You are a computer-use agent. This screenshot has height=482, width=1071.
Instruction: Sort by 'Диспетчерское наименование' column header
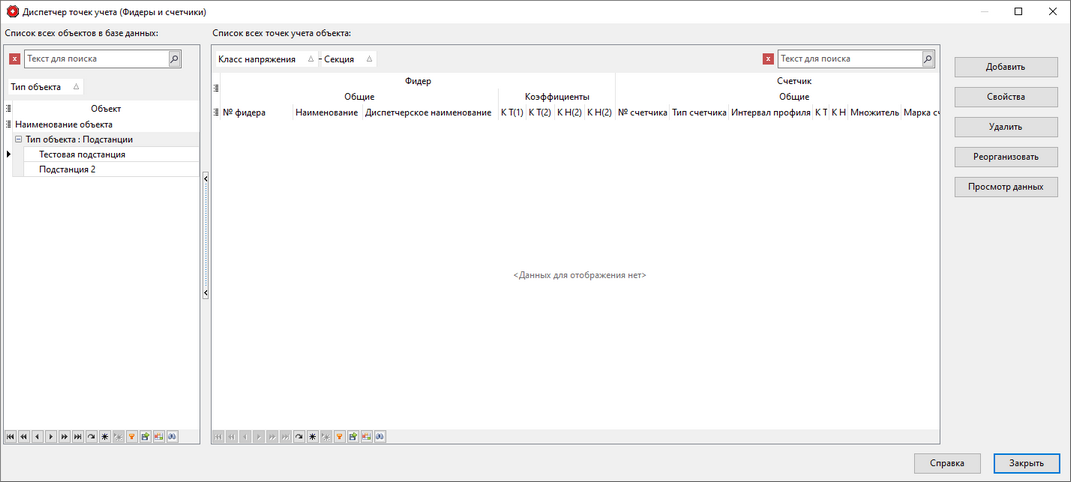tap(428, 113)
